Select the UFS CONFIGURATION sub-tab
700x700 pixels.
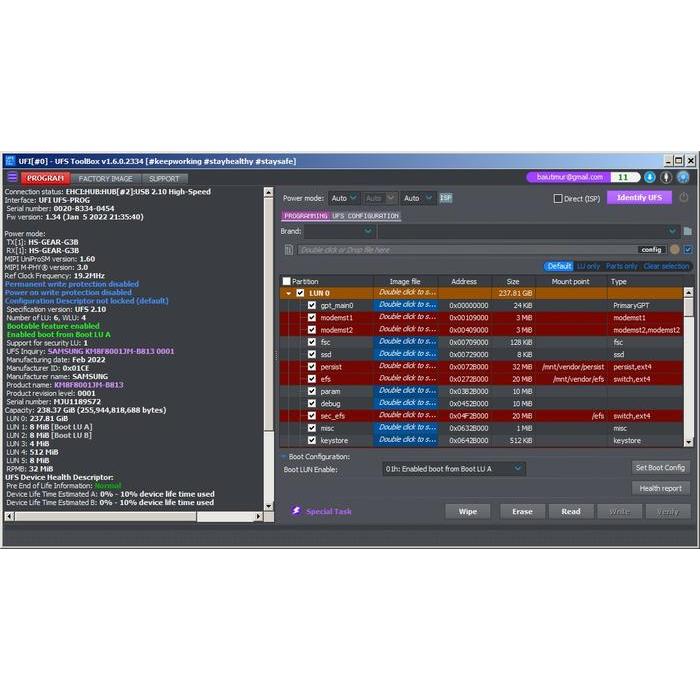[x=365, y=216]
